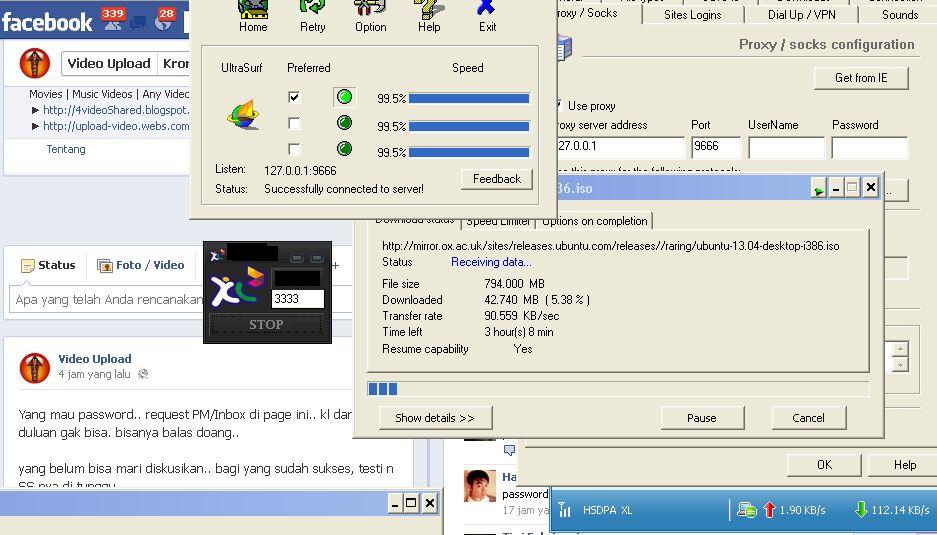Check the second Preferred server checkbox

(x=294, y=123)
